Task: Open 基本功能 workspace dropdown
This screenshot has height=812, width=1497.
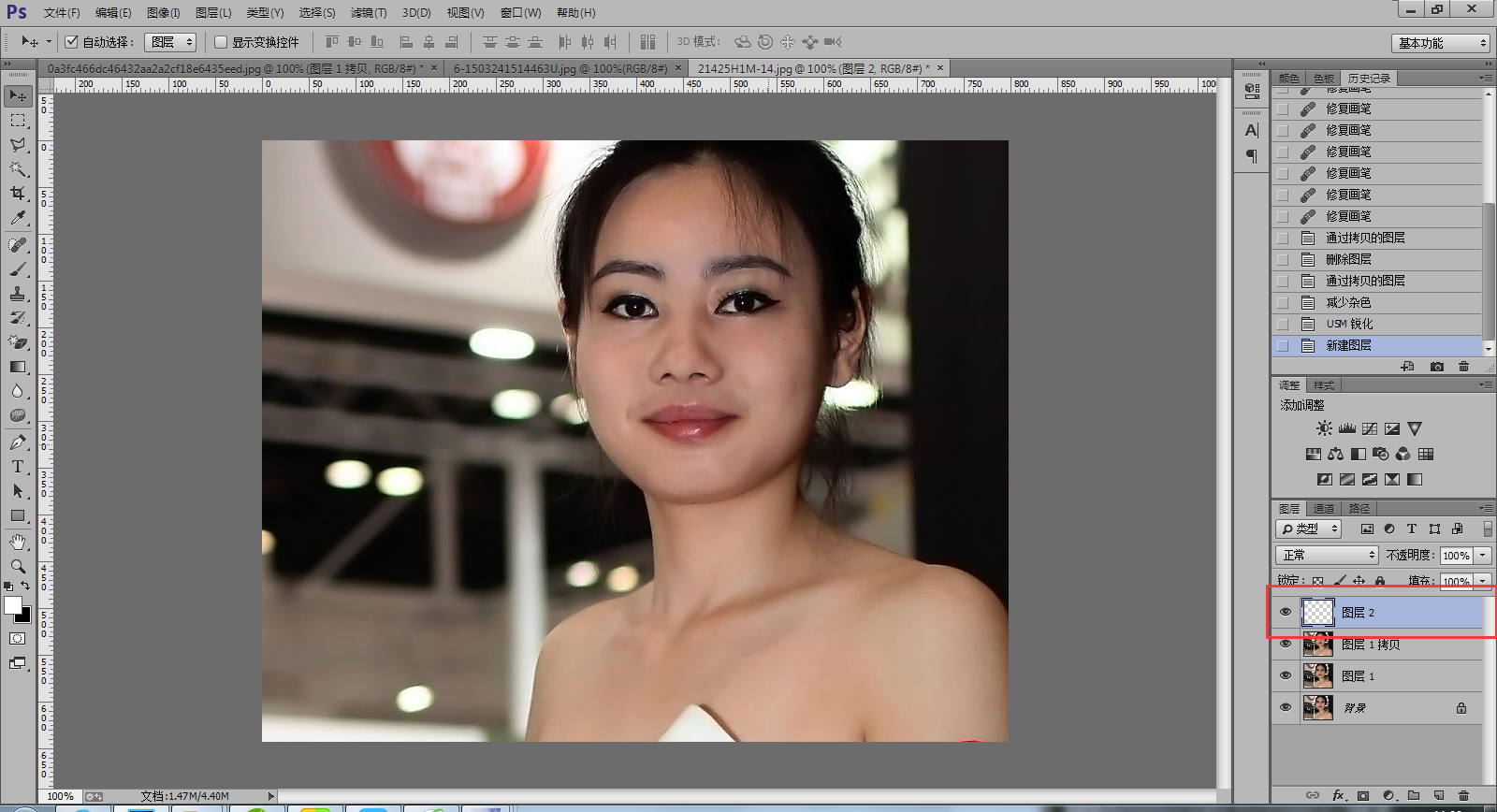Action: [1440, 43]
